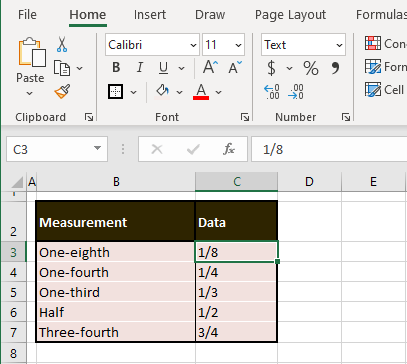The width and height of the screenshot is (407, 364).
Task: Select cell containing Half
Action: click(x=116, y=312)
